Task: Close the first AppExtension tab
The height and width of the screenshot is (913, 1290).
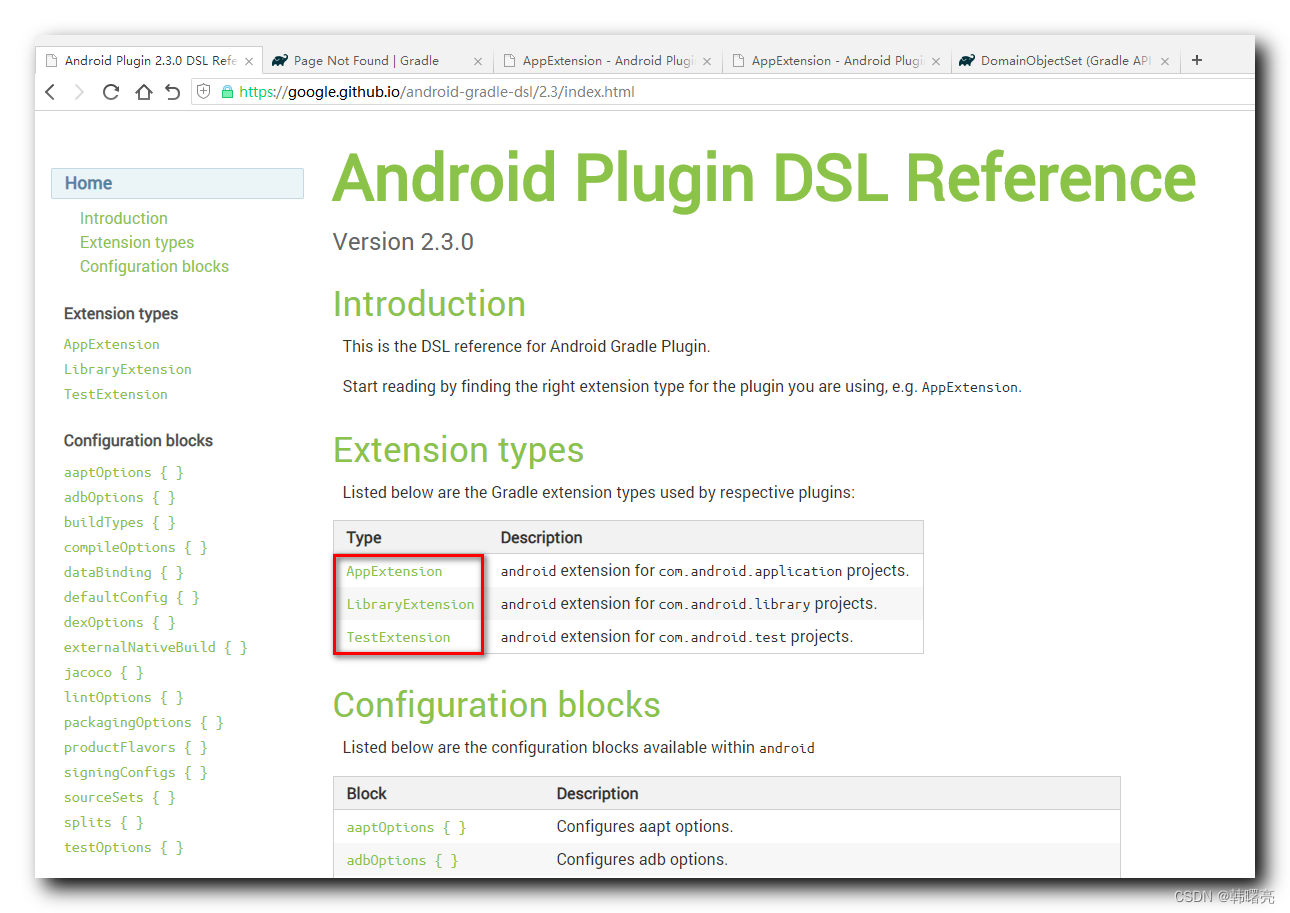Action: point(707,61)
